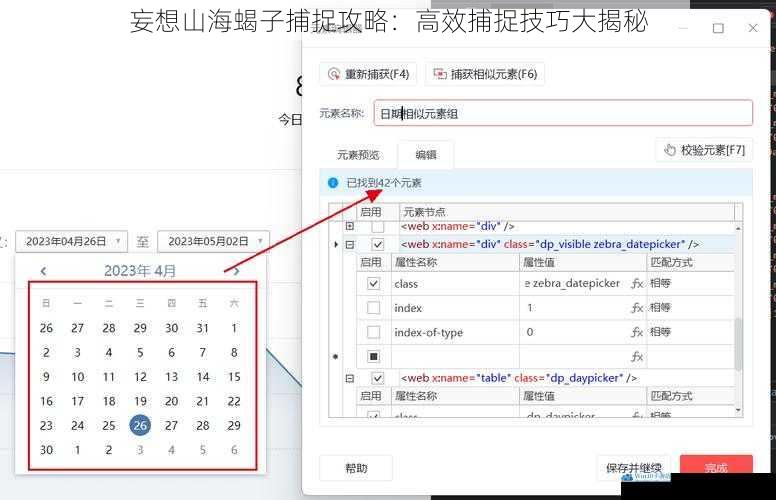Click the 保存并继续 button
Image resolution: width=776 pixels, height=500 pixels.
click(x=633, y=468)
